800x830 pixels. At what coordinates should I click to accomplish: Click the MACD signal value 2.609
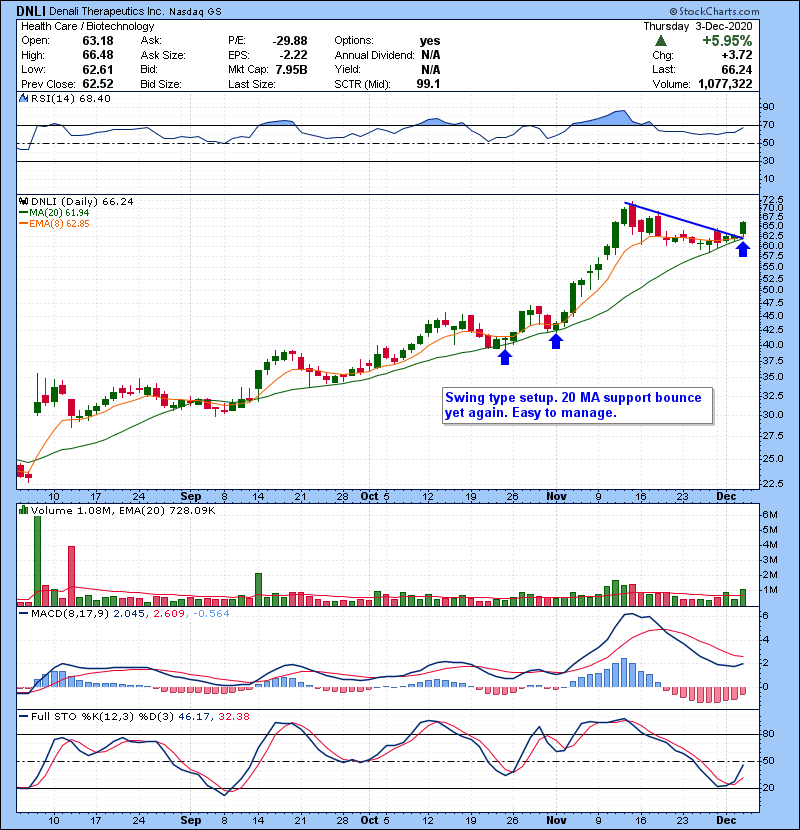click(169, 614)
